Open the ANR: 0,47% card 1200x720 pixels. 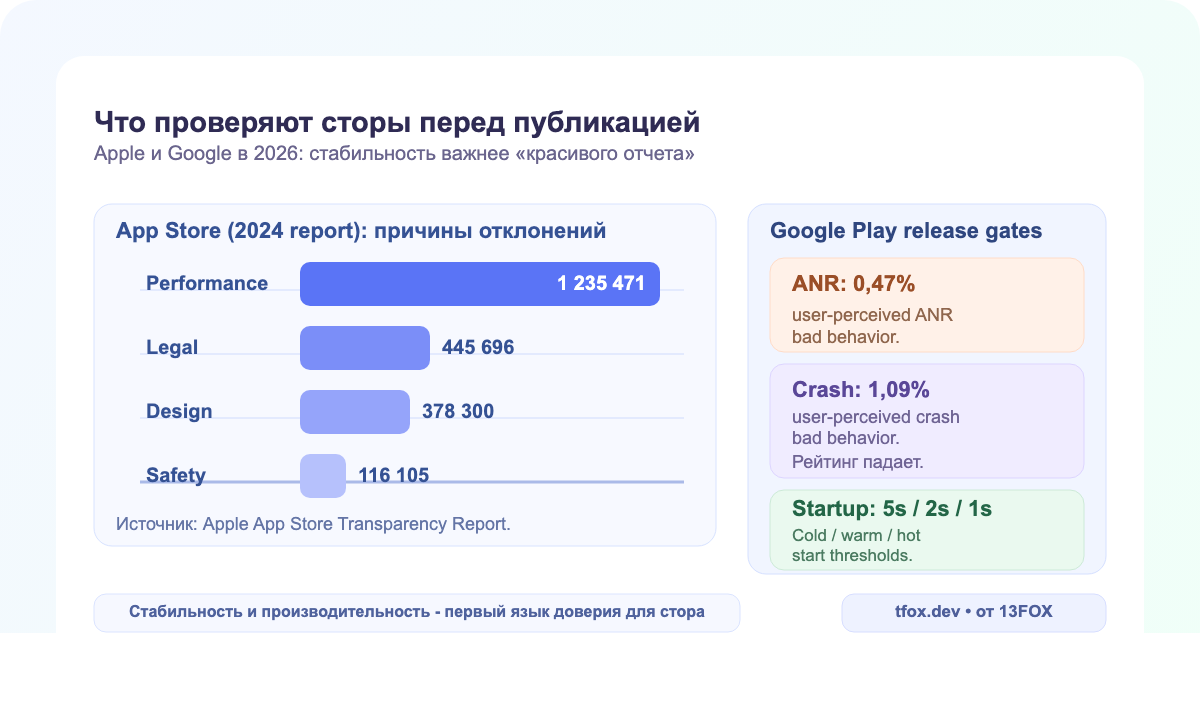click(x=927, y=304)
